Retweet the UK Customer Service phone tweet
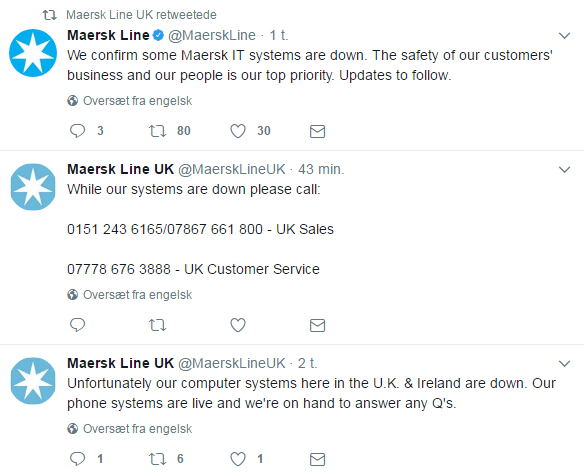The height and width of the screenshot is (476, 584). [157, 325]
